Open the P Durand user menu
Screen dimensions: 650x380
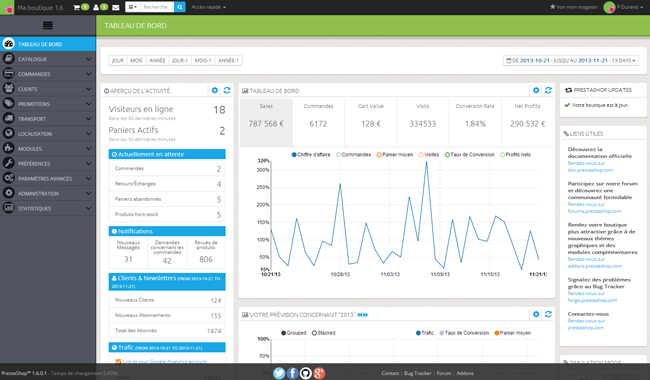coord(623,7)
